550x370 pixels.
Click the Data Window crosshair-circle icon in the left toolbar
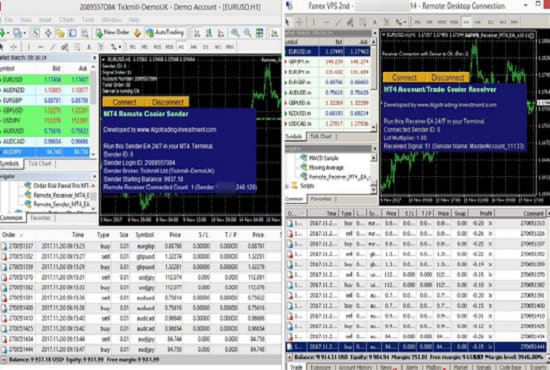click(48, 33)
